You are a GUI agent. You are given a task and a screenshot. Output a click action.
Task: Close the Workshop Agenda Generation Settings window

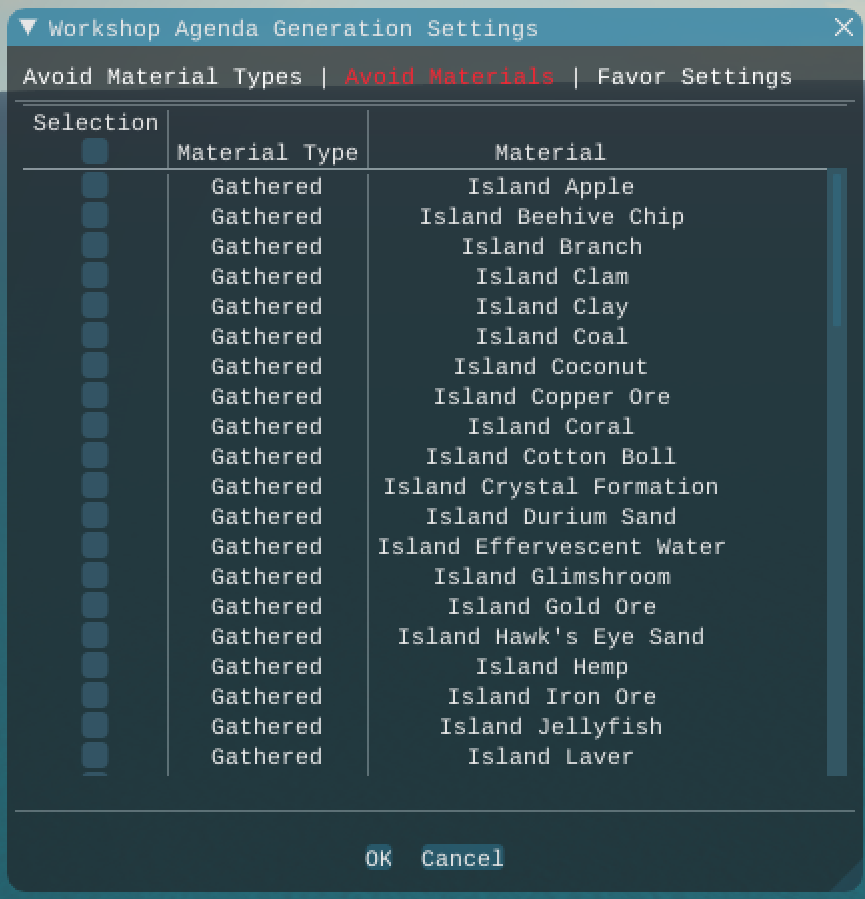(x=844, y=27)
